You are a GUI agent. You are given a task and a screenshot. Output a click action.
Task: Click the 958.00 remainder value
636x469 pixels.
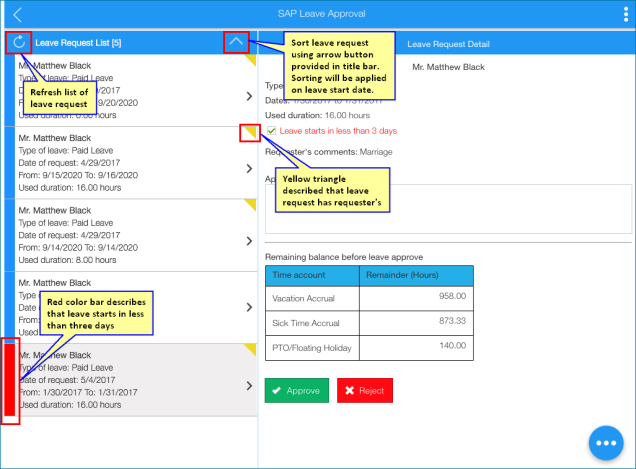pos(452,296)
